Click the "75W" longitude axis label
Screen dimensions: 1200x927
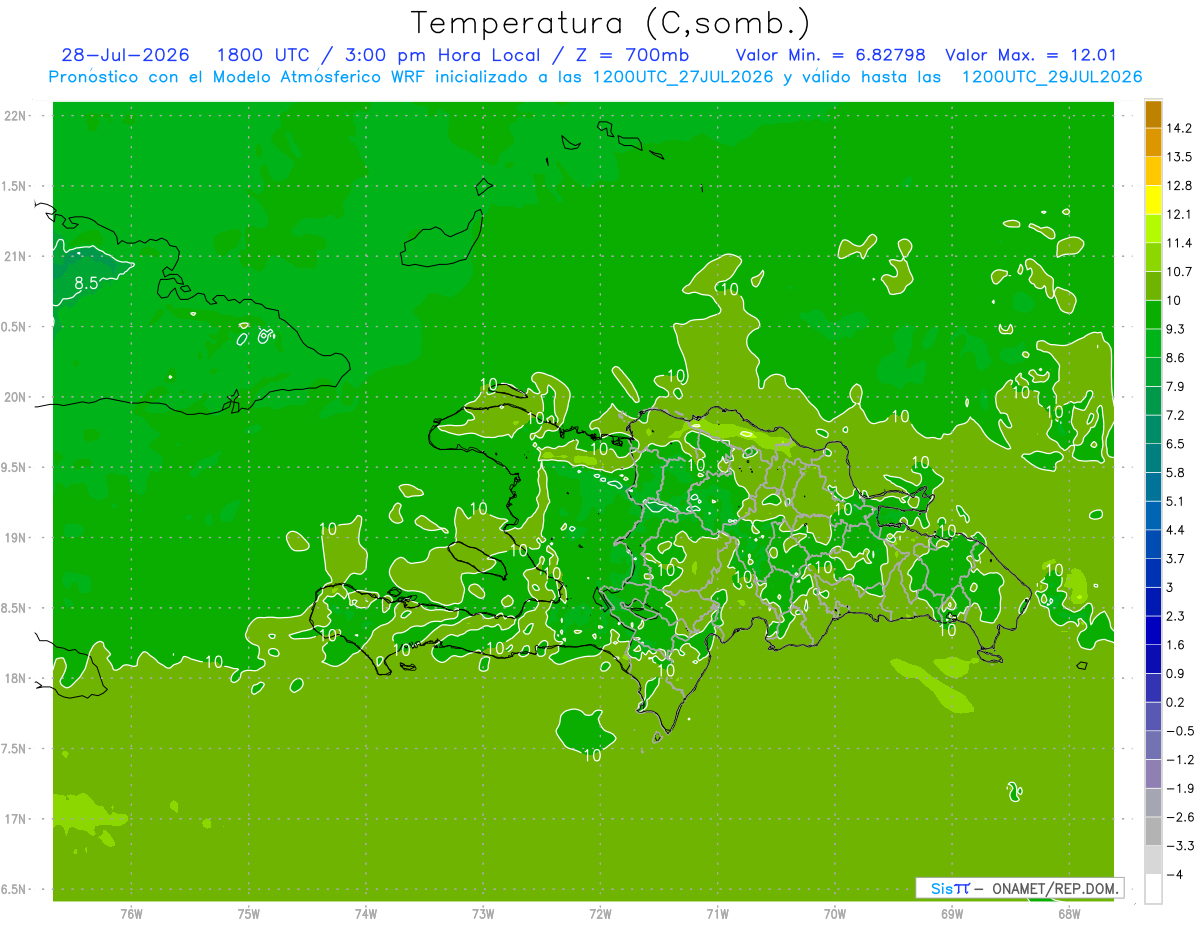coord(249,913)
